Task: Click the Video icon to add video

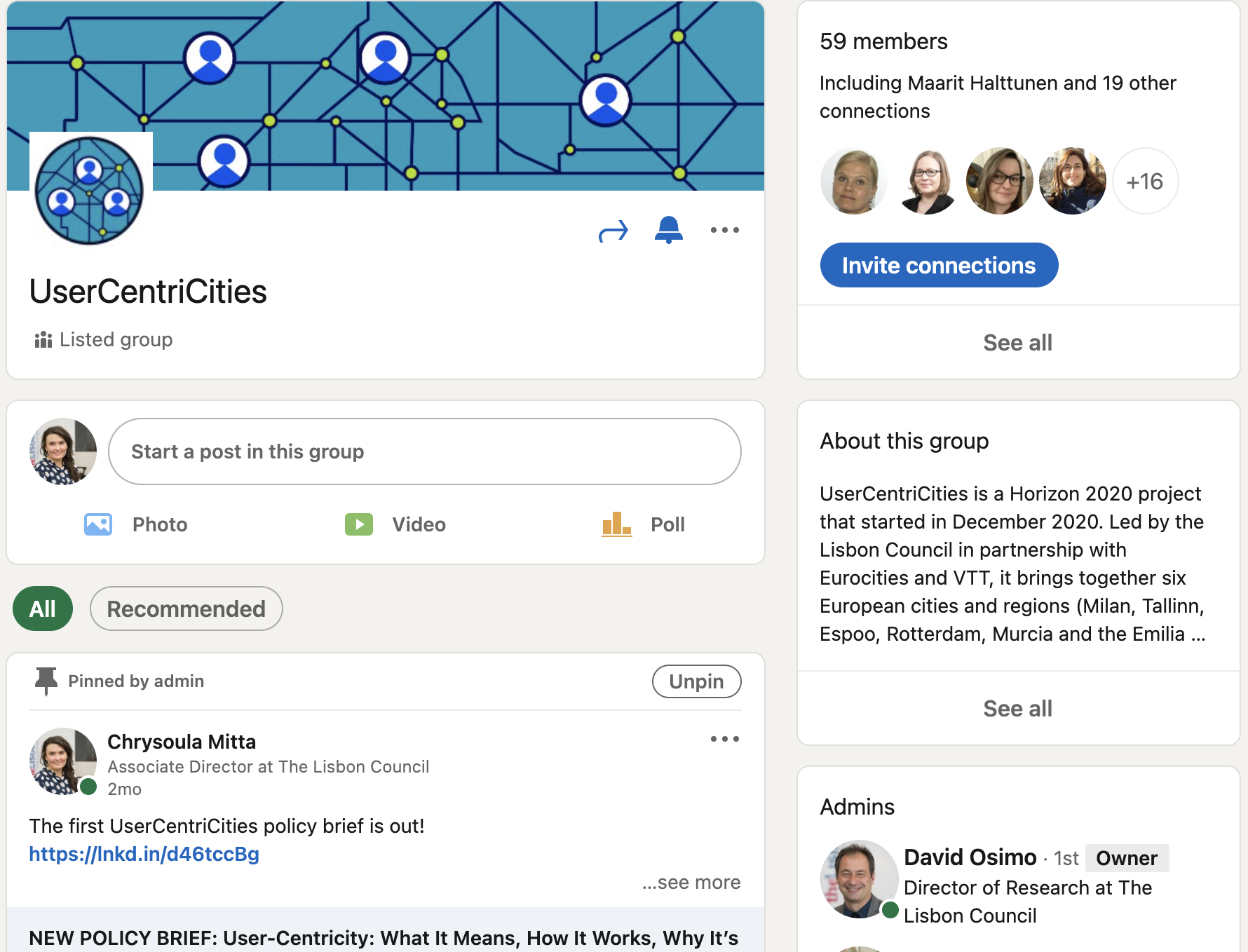Action: (359, 524)
